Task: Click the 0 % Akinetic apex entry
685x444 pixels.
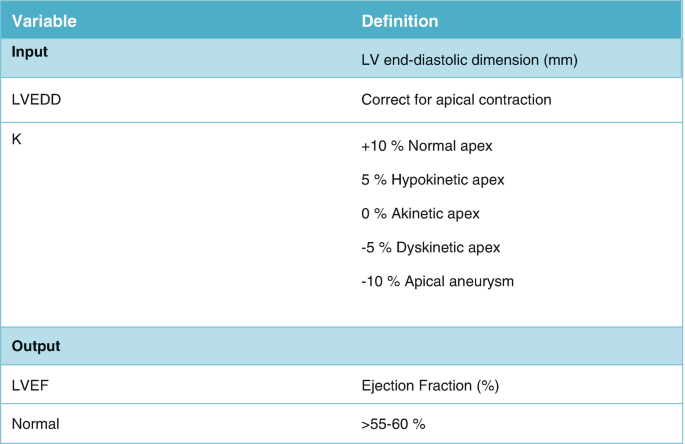Action: click(x=420, y=214)
